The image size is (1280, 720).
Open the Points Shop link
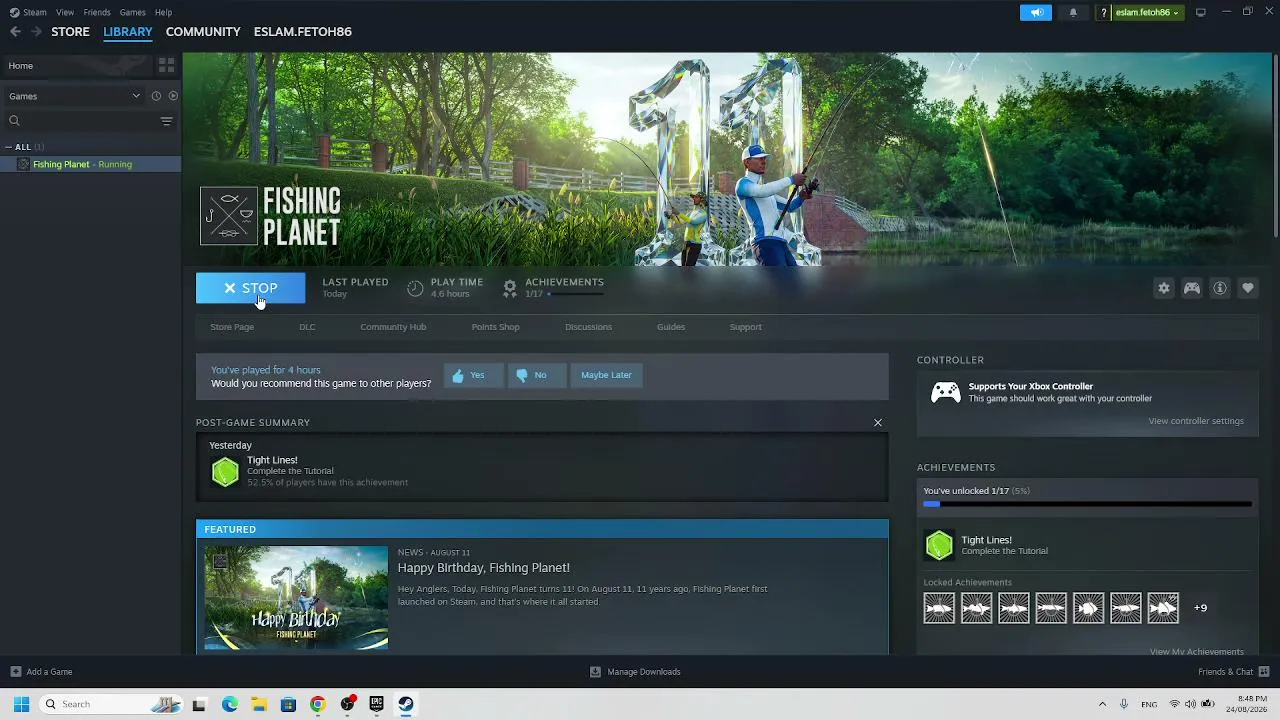click(495, 327)
